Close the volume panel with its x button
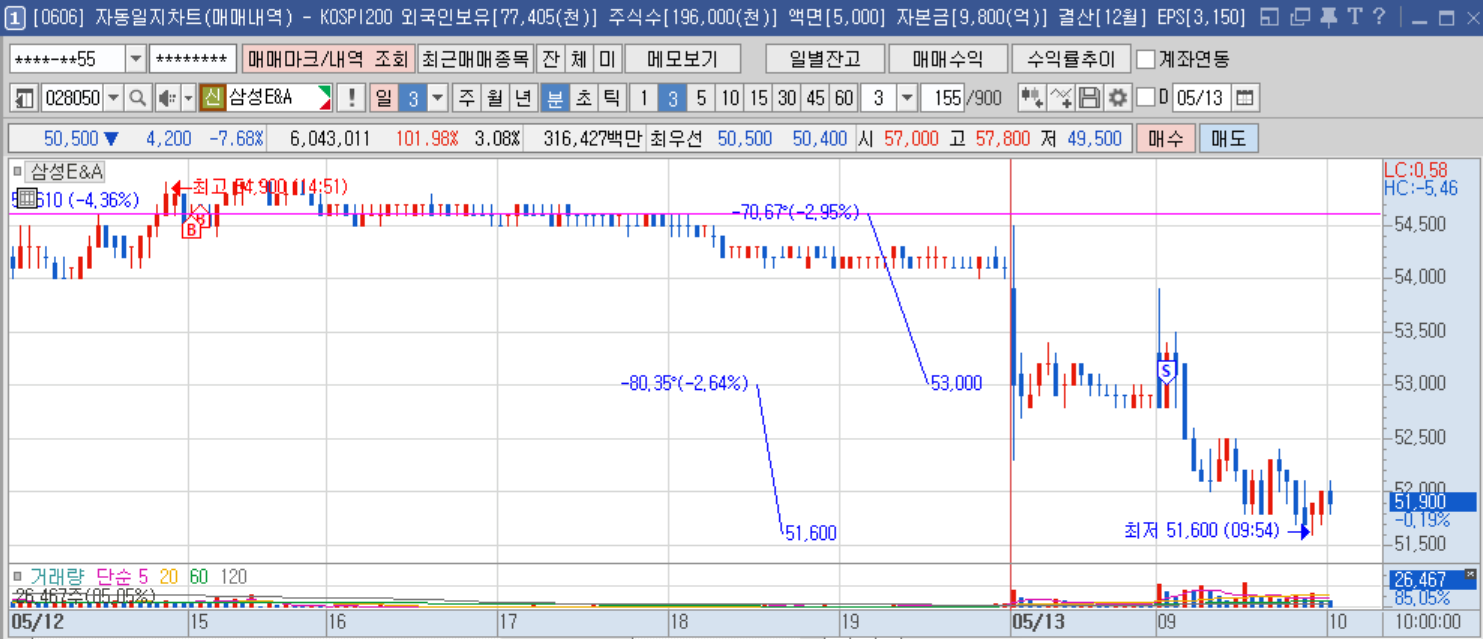Image resolution: width=1483 pixels, height=639 pixels. [x=1469, y=575]
